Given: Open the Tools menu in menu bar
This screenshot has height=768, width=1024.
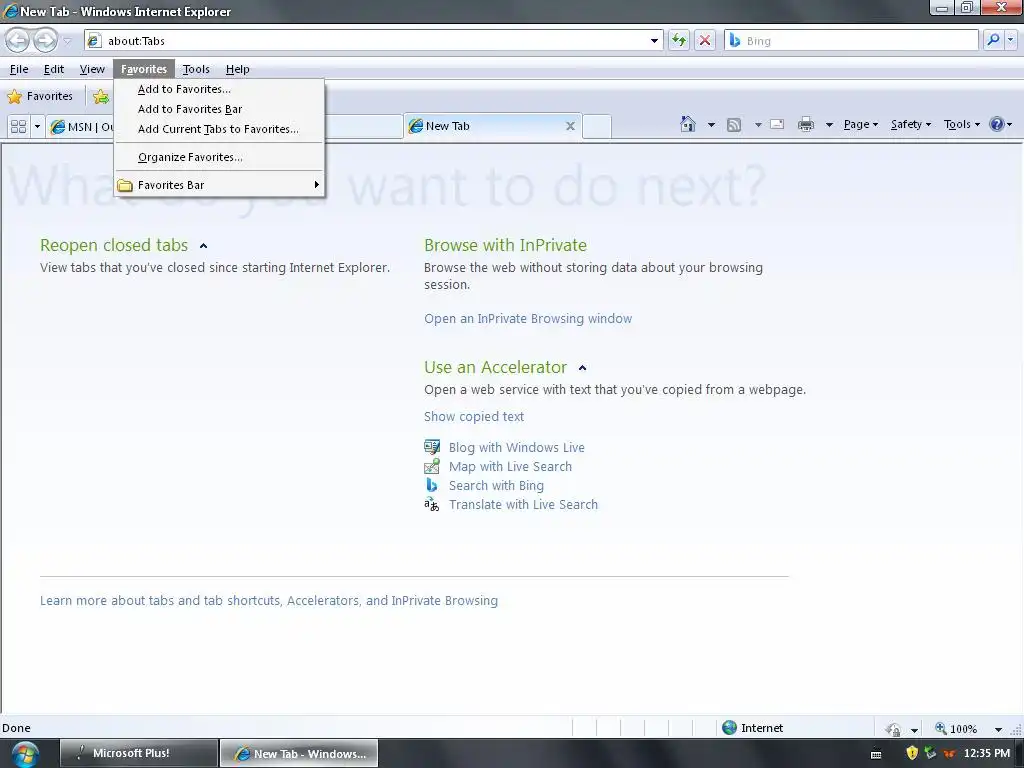Looking at the screenshot, I should pyautogui.click(x=196, y=69).
